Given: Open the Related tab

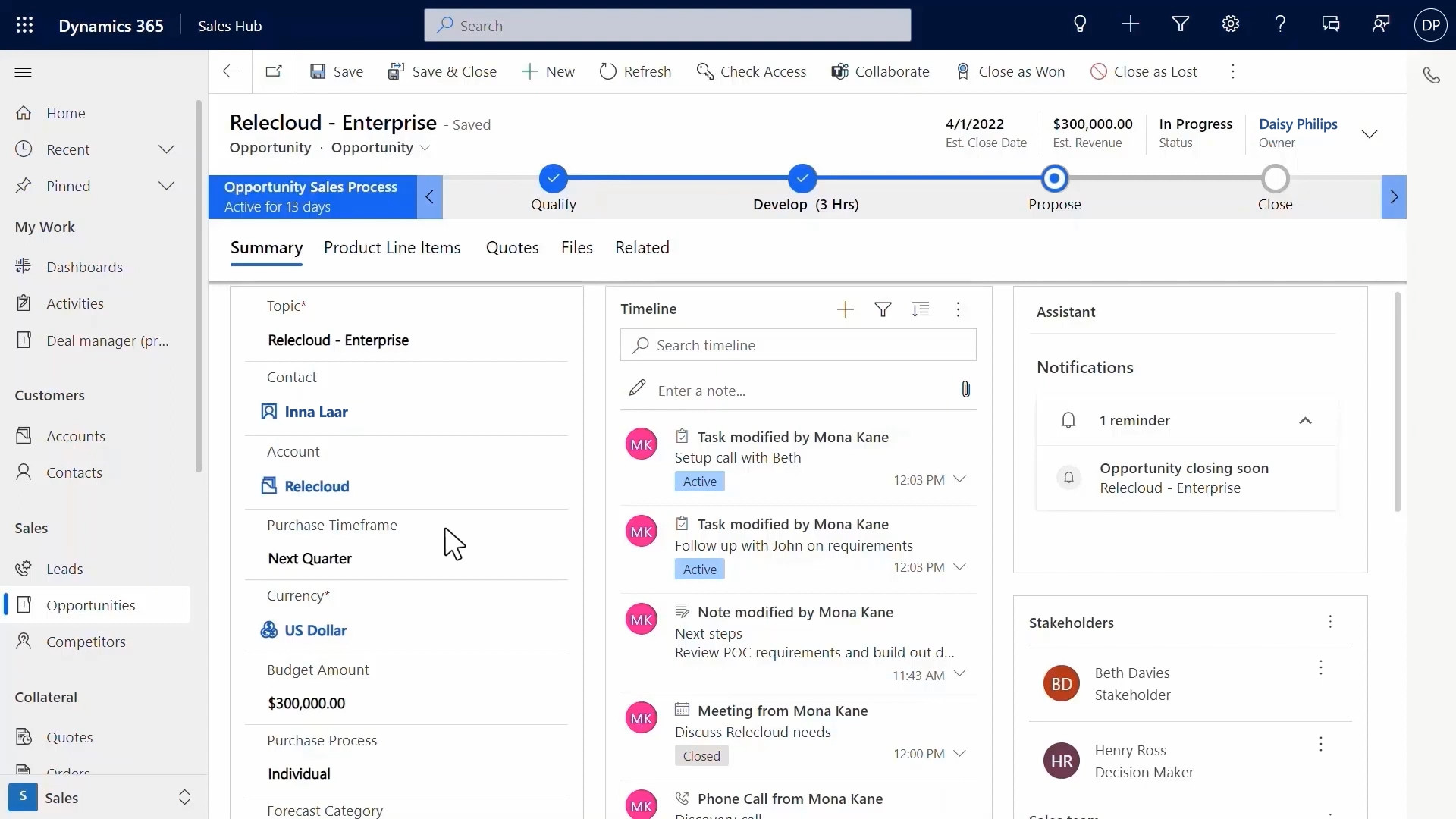Looking at the screenshot, I should [x=642, y=248].
